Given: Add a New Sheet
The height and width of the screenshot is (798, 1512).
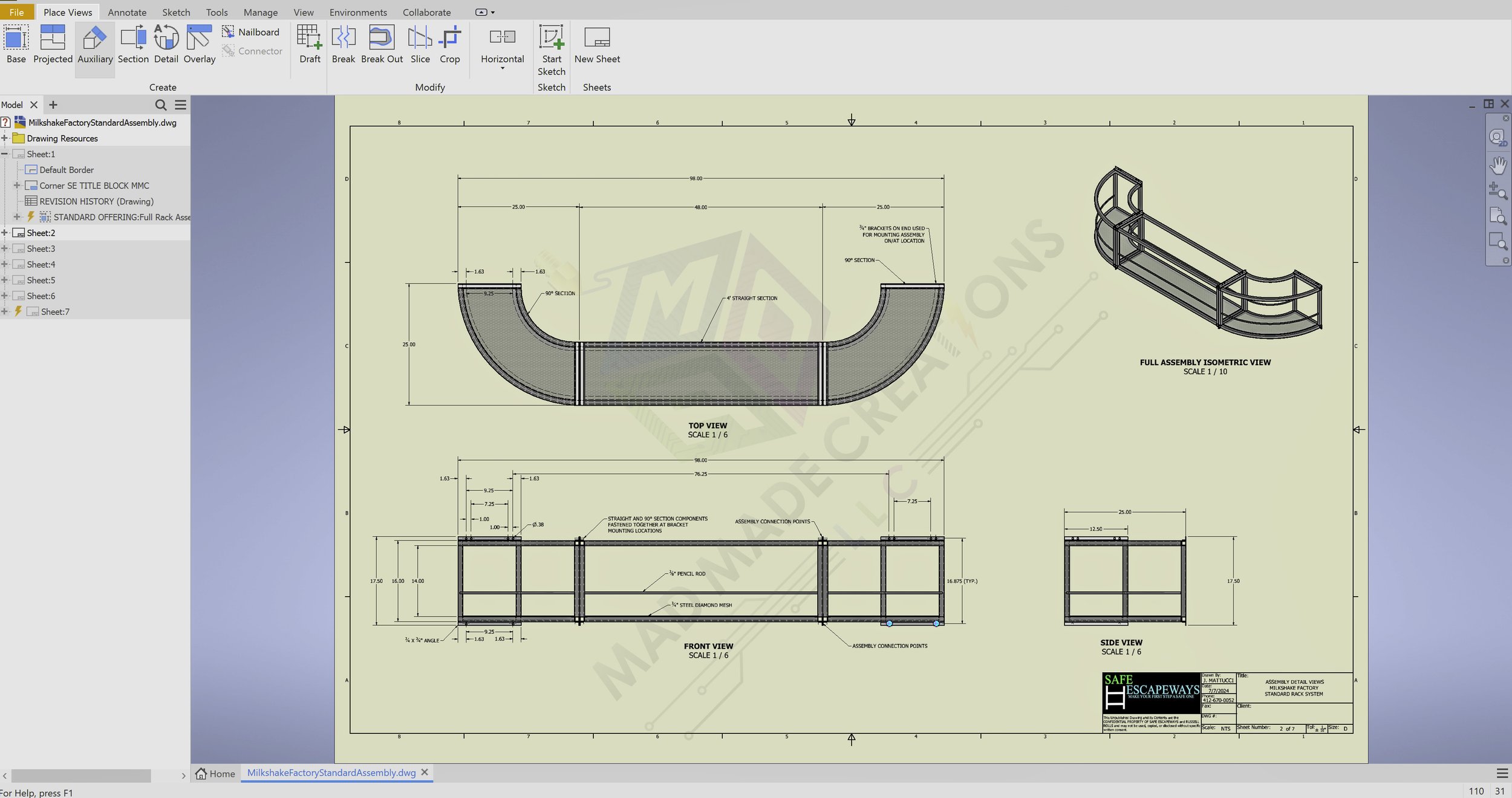Looking at the screenshot, I should (x=597, y=44).
